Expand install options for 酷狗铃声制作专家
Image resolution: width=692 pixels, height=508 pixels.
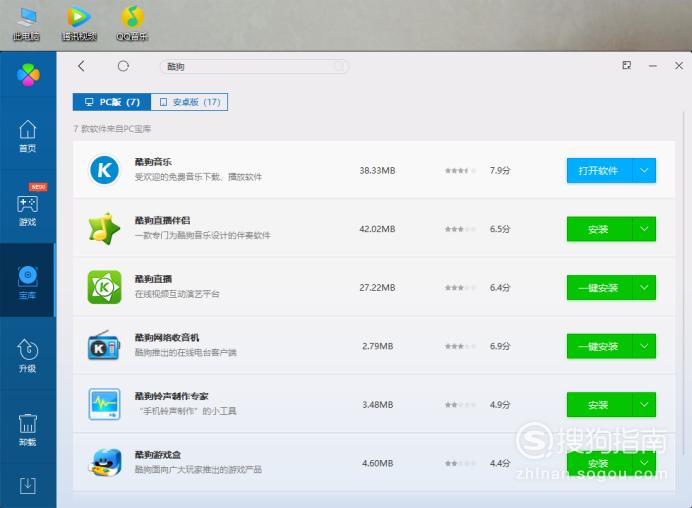[x=644, y=405]
